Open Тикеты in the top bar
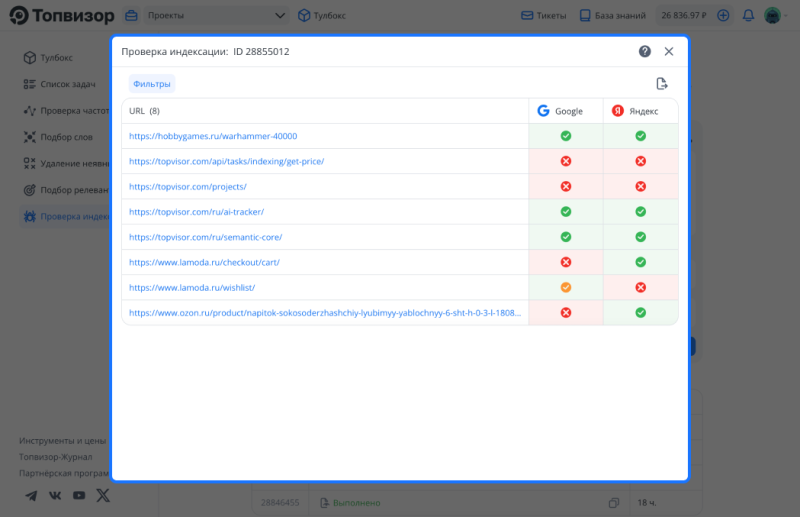The width and height of the screenshot is (800, 517). (544, 15)
